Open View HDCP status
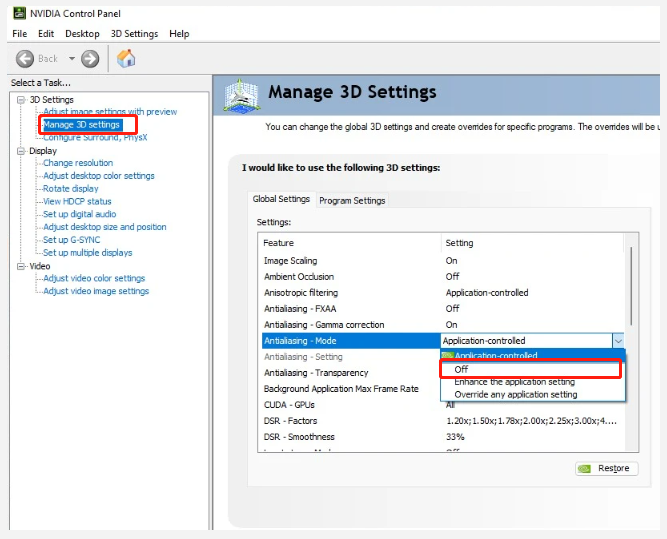The width and height of the screenshot is (667, 539). (77, 201)
